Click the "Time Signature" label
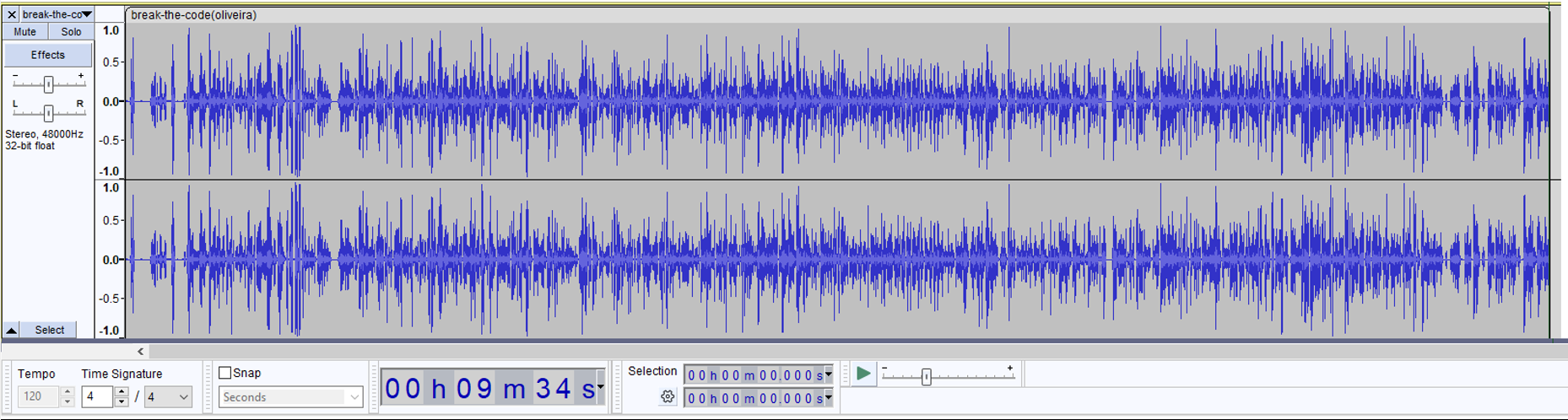This screenshot has height=420, width=1568. pyautogui.click(x=122, y=374)
